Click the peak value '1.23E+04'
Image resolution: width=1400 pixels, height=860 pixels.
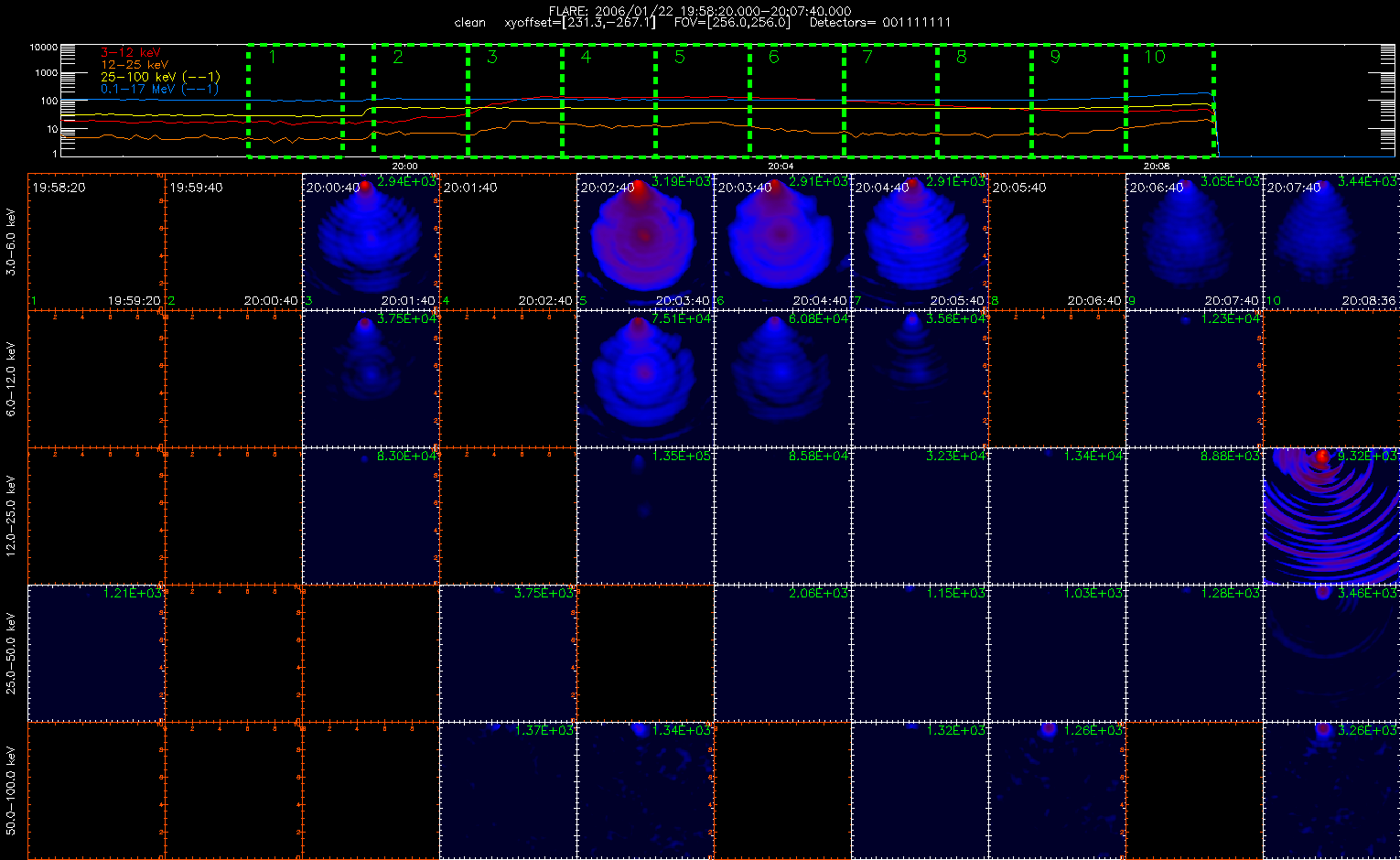coord(1231,318)
